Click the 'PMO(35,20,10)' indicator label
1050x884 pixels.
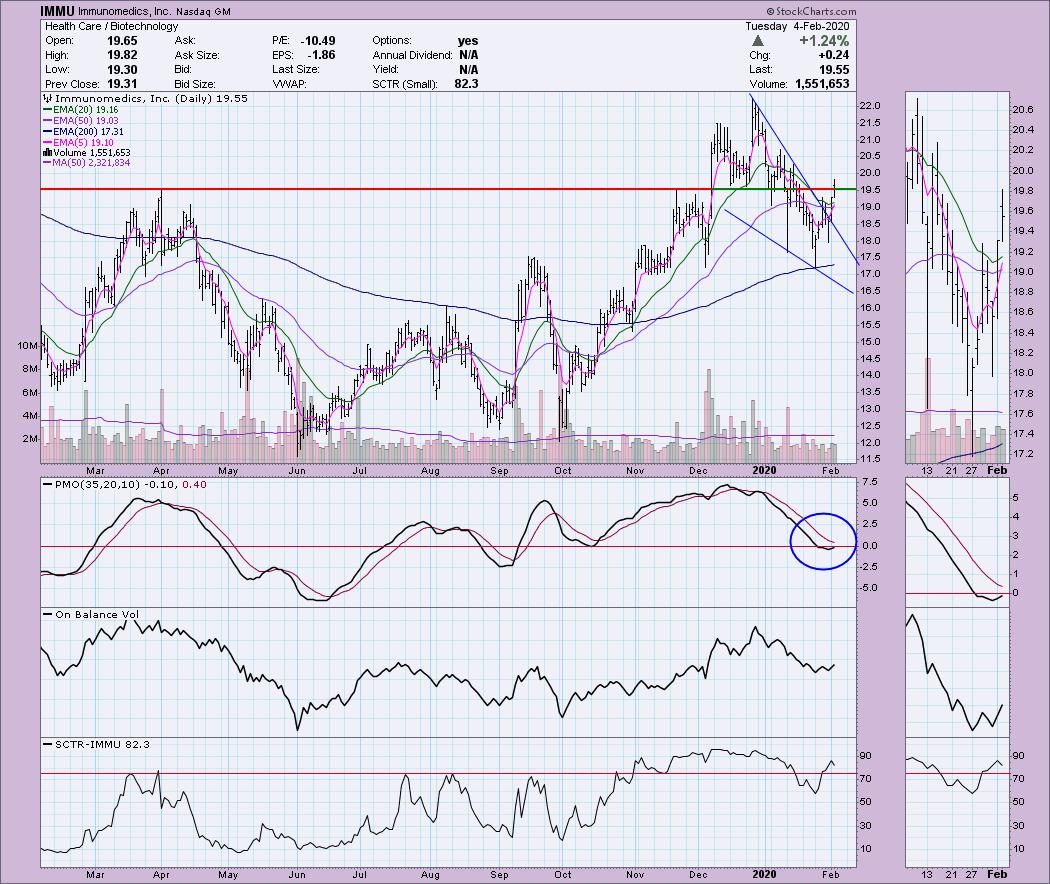pos(98,484)
